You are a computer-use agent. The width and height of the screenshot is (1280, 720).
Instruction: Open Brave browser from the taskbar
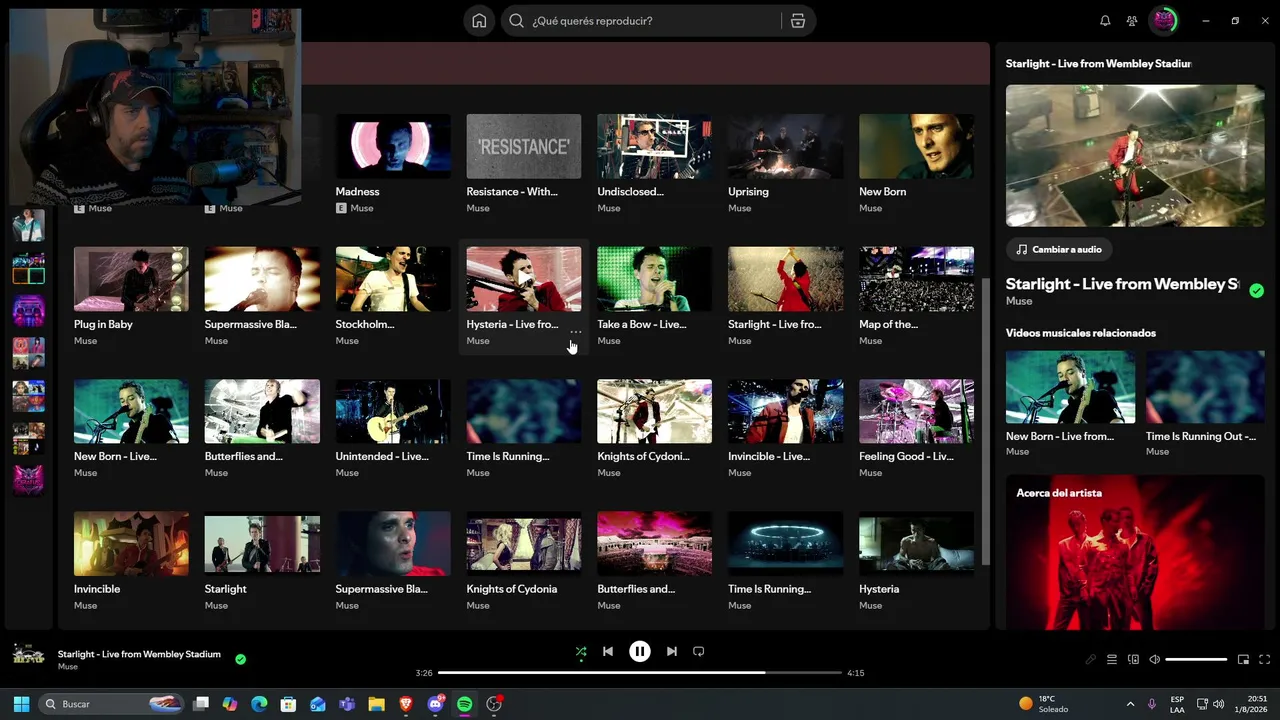(x=406, y=704)
